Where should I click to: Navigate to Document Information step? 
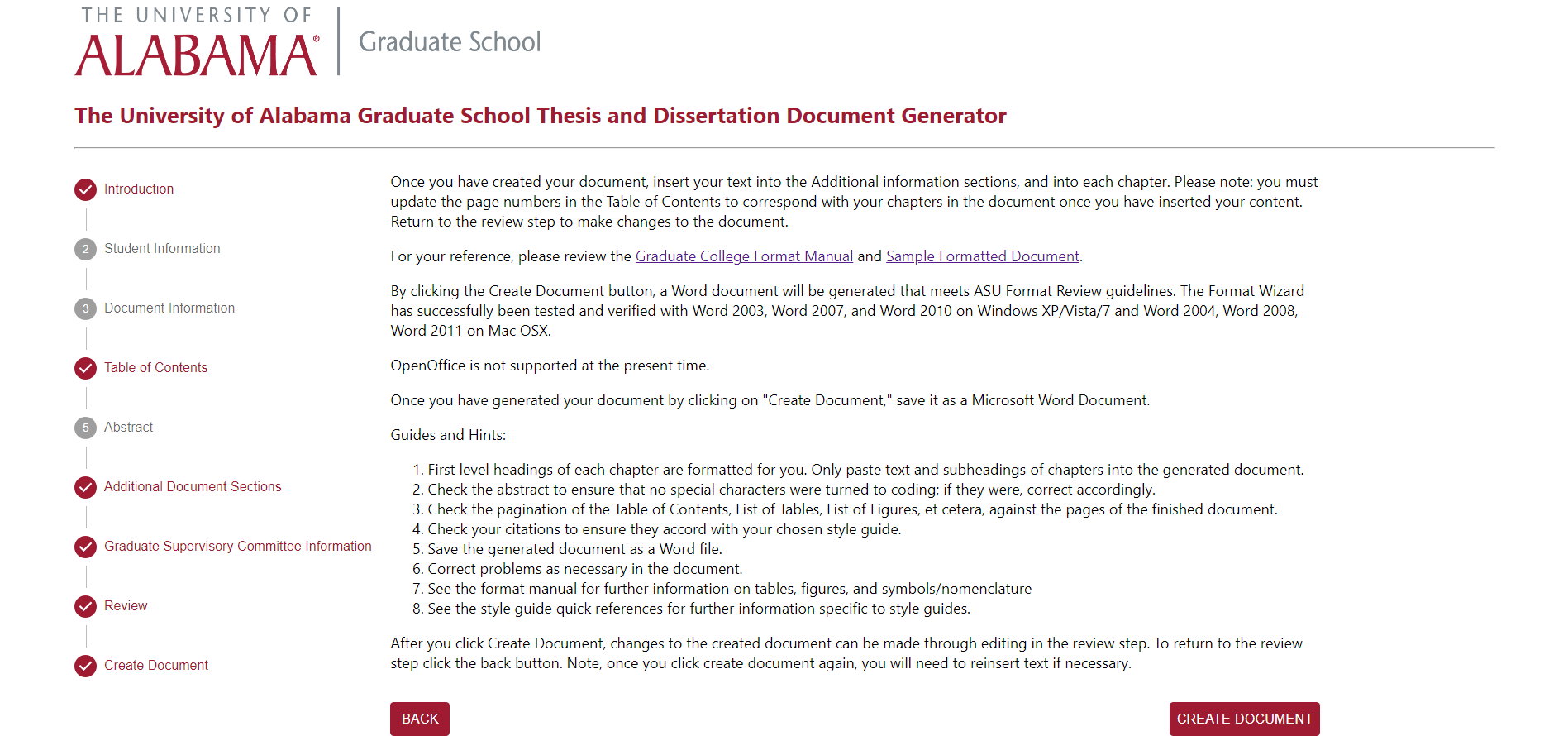click(169, 308)
